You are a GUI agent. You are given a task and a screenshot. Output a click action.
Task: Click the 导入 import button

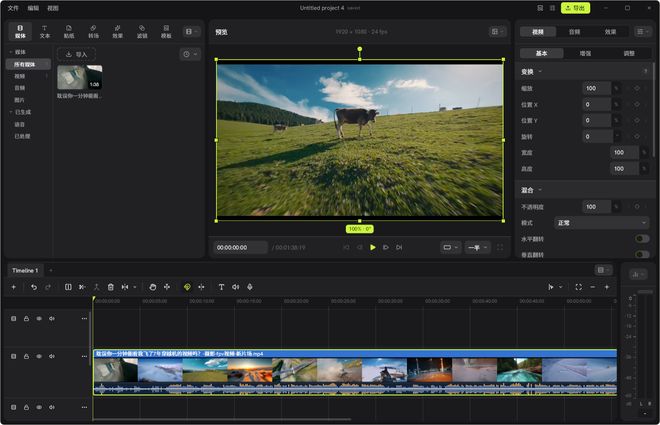pos(77,54)
